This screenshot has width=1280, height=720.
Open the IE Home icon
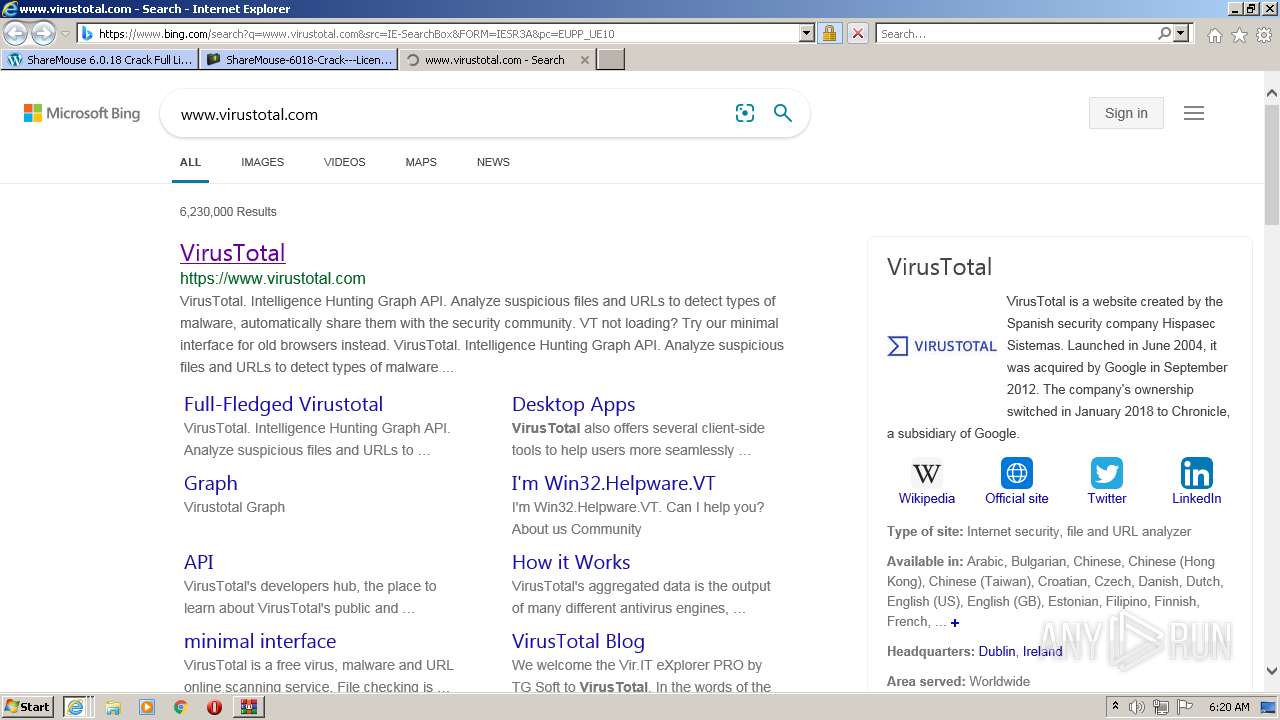pyautogui.click(x=1214, y=35)
